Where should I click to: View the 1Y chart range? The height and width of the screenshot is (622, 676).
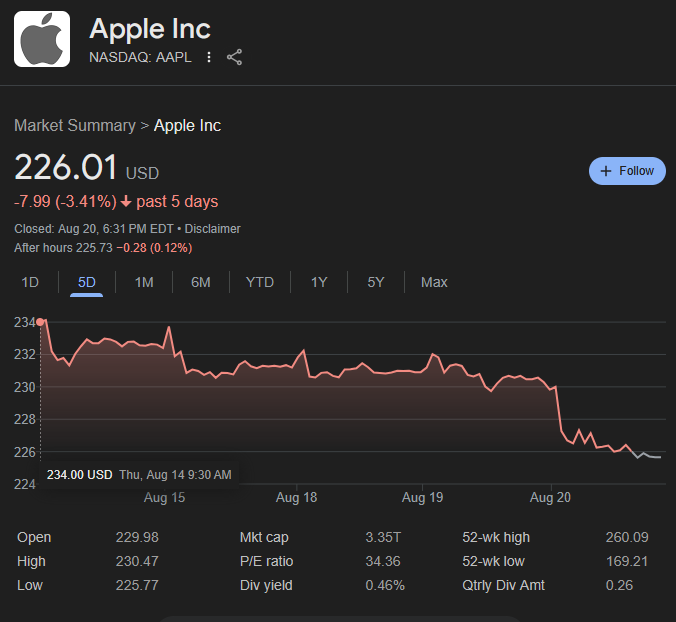tap(319, 283)
